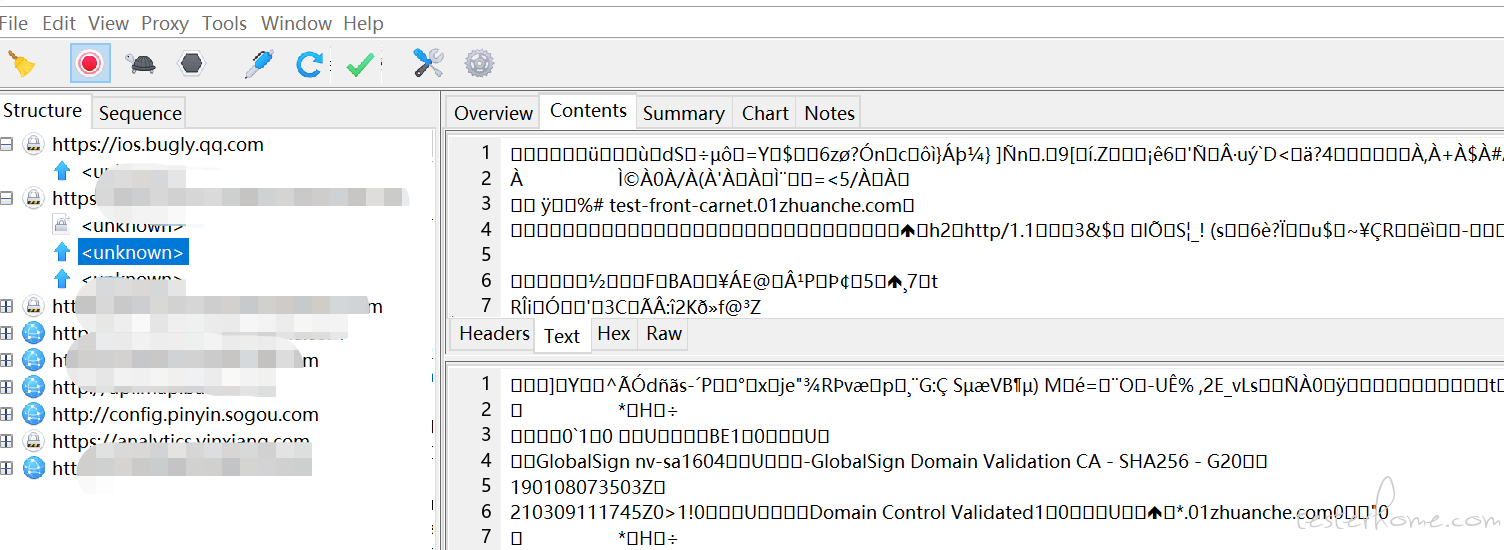Viewport: 1504px width, 550px height.
Task: Expand the analytics.yinxiang.com node
Action: pos(7,441)
